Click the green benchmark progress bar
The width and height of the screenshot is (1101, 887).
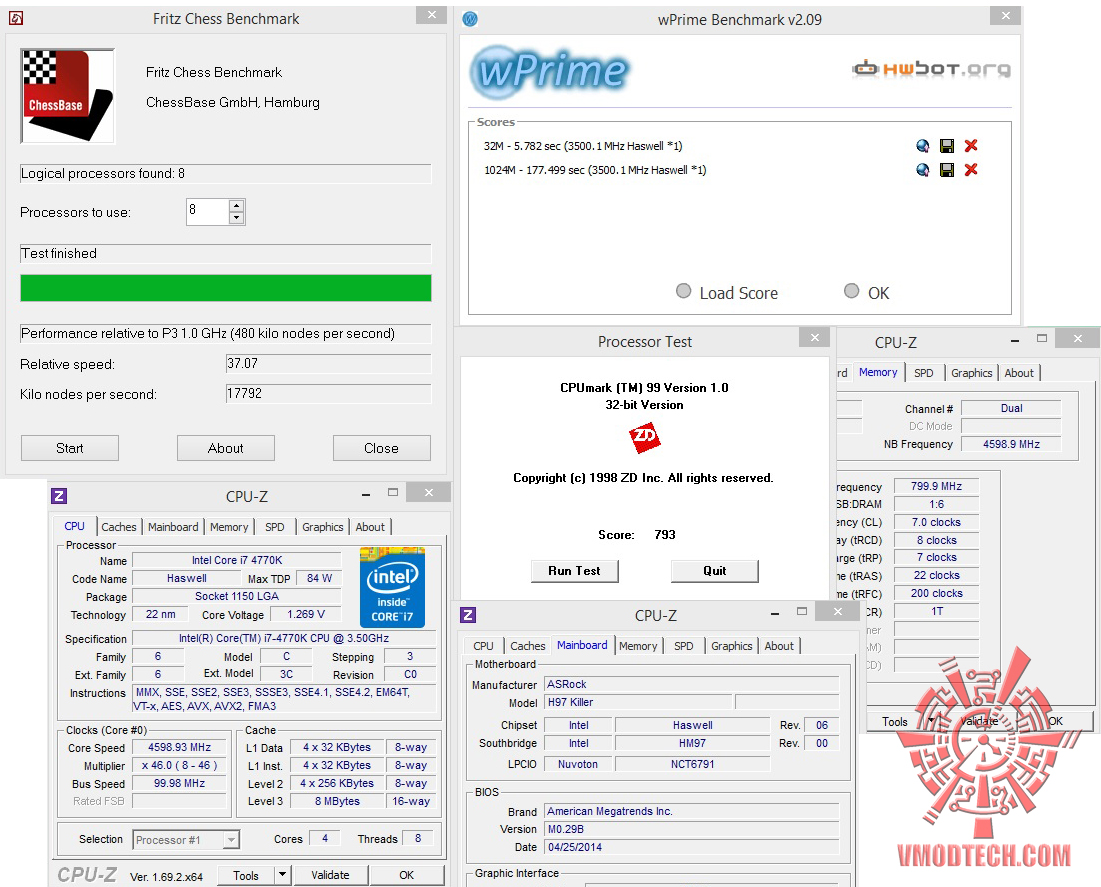225,288
